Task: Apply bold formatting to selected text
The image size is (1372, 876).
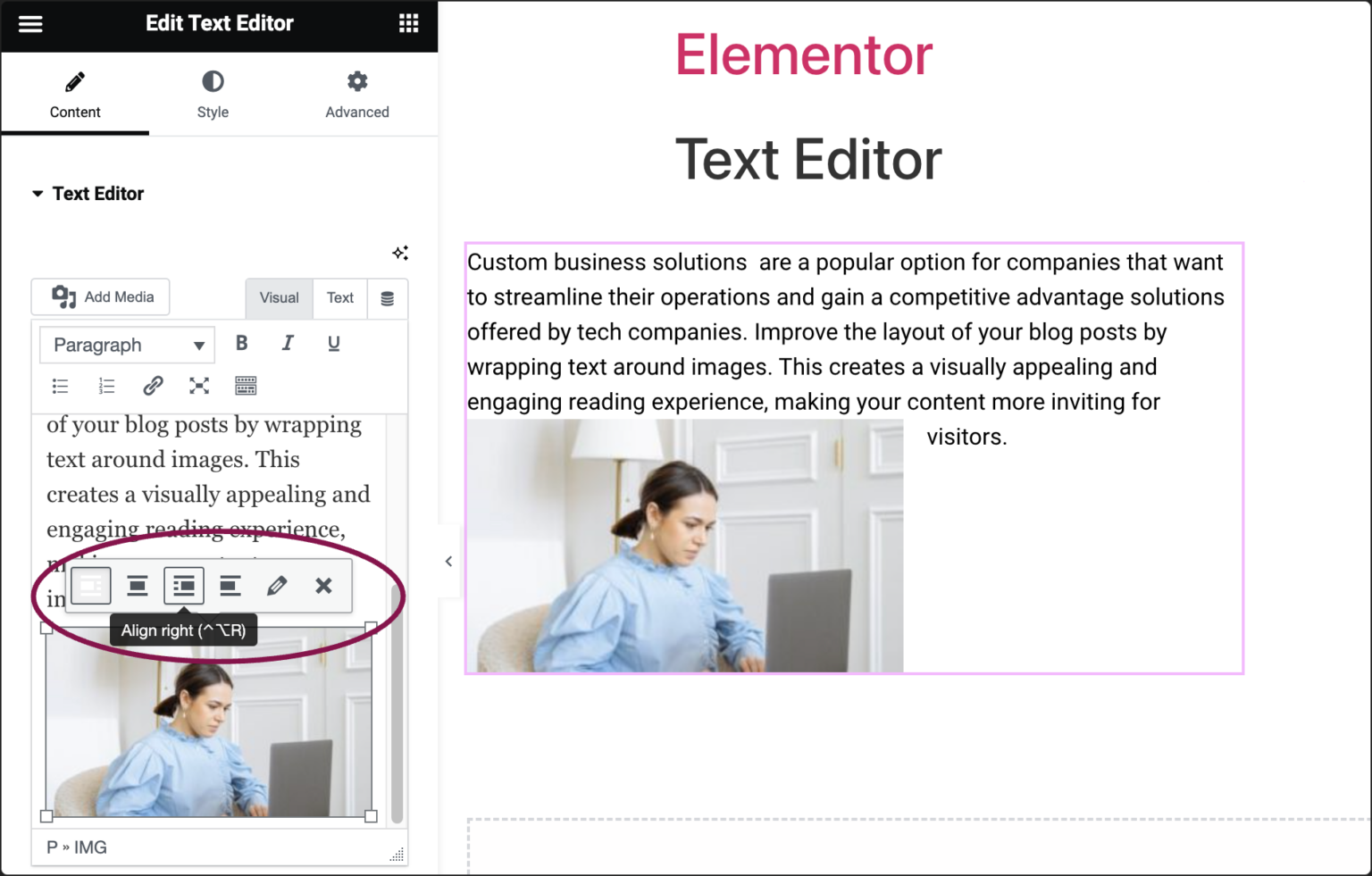Action: point(241,344)
